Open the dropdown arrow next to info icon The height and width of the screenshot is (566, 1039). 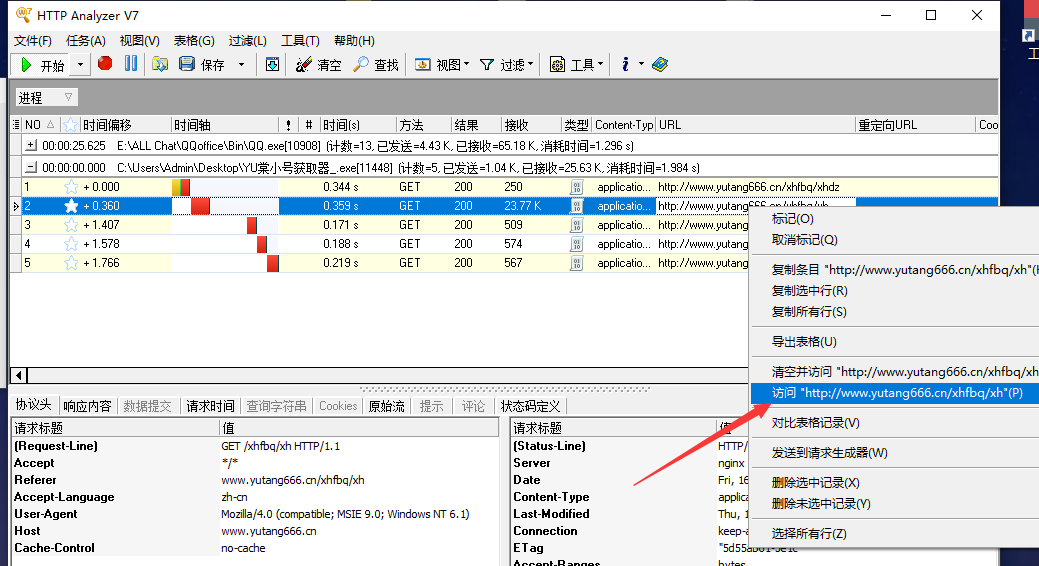641,64
